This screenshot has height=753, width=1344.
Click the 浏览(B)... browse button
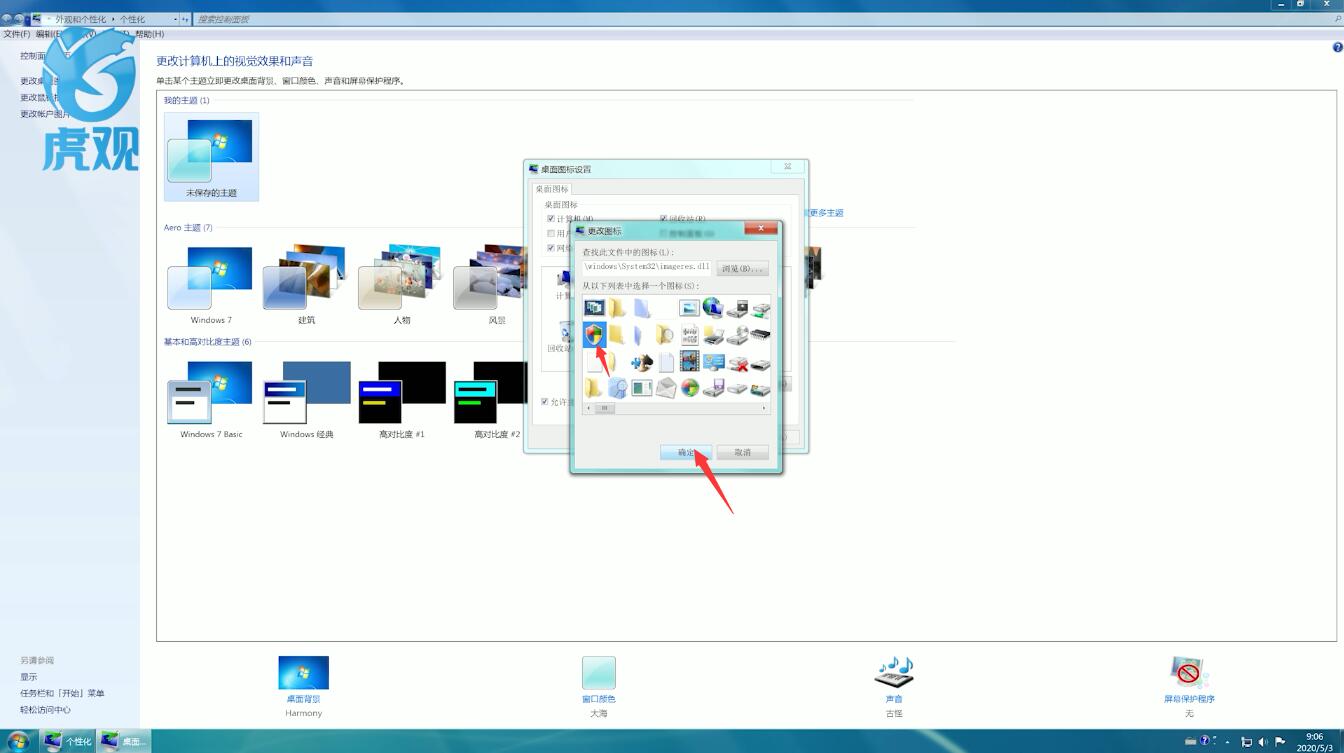[742, 268]
